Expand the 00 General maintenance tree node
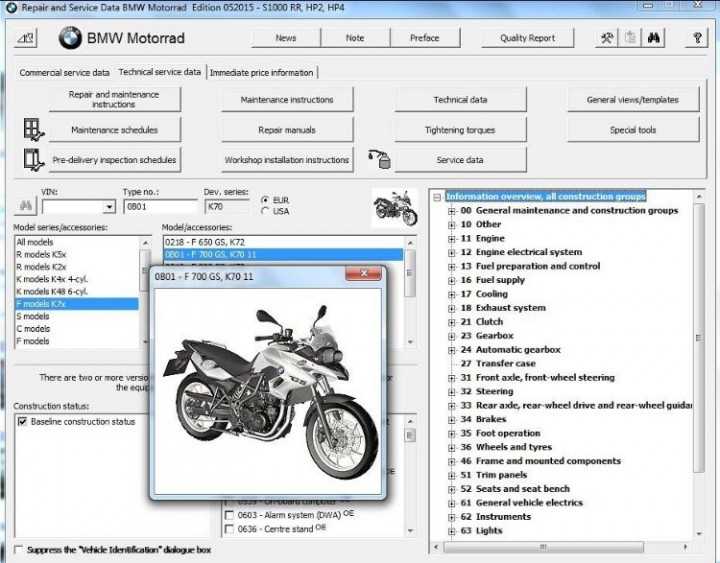 pos(451,211)
